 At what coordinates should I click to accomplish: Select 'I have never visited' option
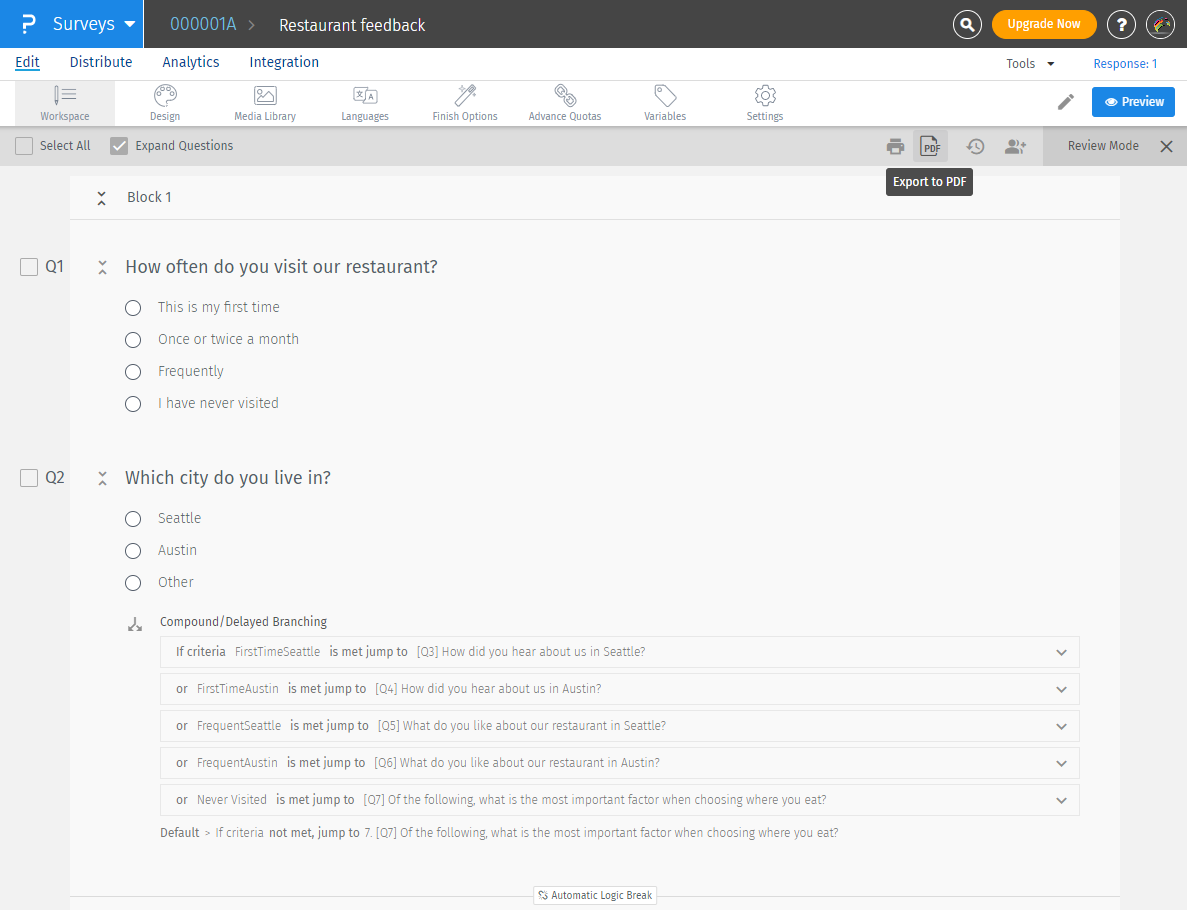pyautogui.click(x=133, y=404)
